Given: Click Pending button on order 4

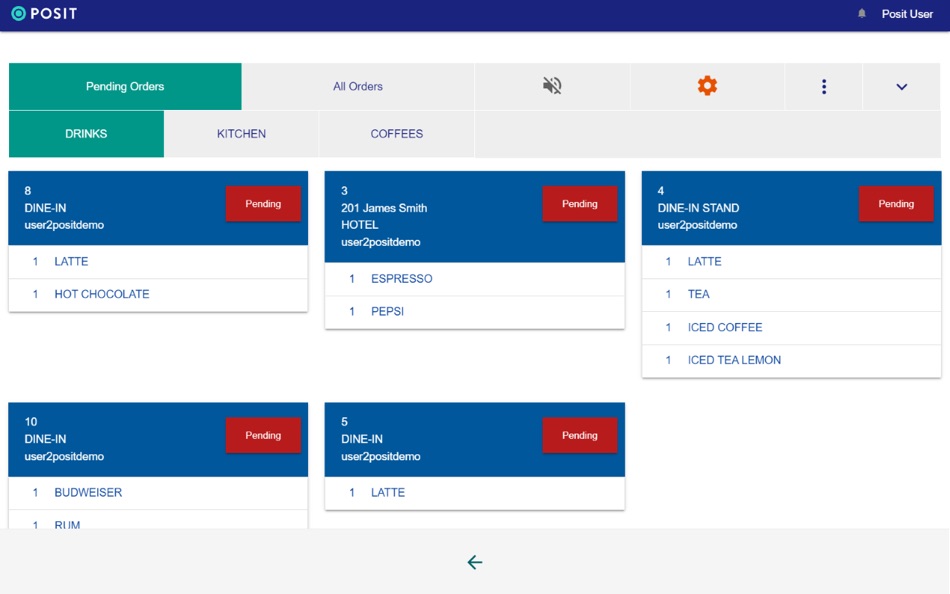Looking at the screenshot, I should point(896,204).
